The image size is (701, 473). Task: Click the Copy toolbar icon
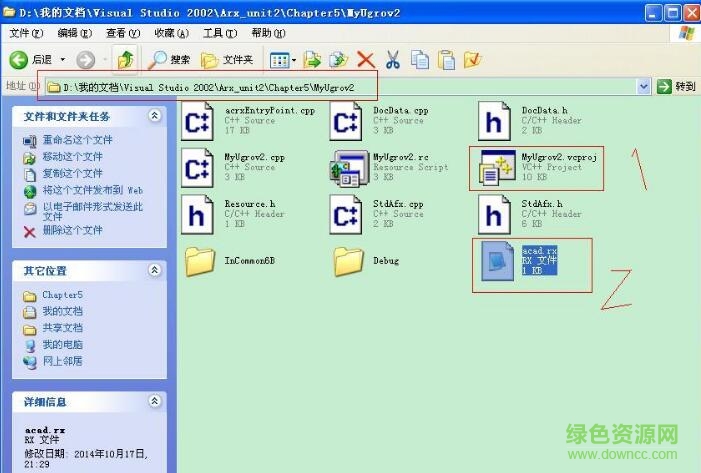pos(420,60)
